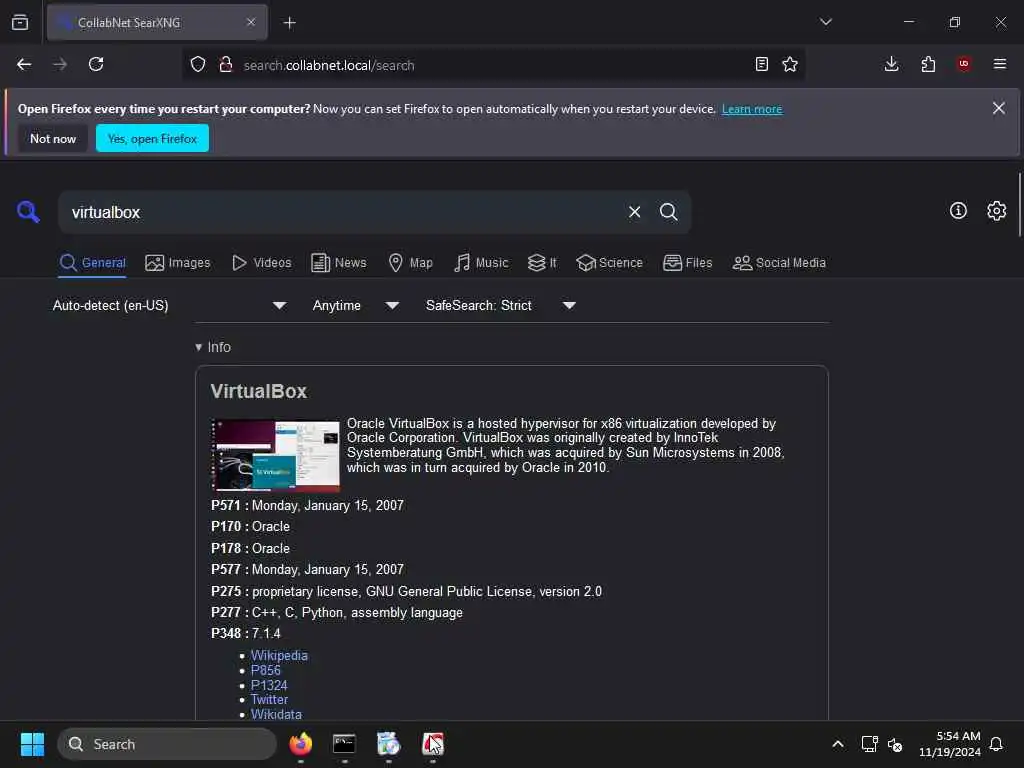Show hidden system tray icons
The width and height of the screenshot is (1024, 768).
tap(838, 744)
